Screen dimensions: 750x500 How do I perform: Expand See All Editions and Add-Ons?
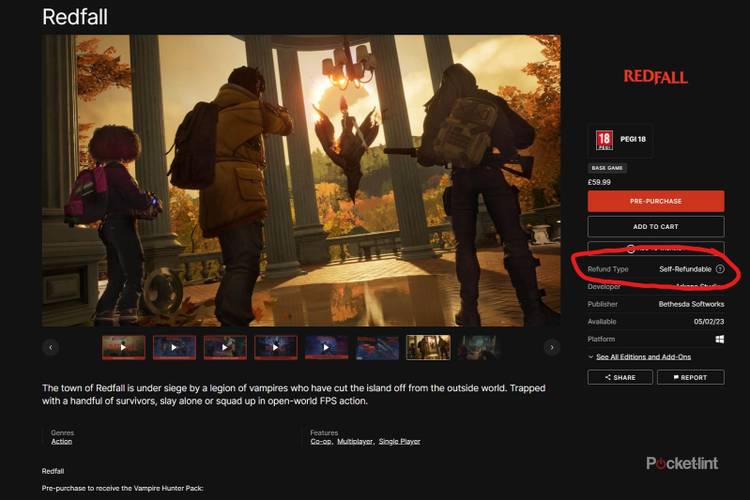[643, 357]
